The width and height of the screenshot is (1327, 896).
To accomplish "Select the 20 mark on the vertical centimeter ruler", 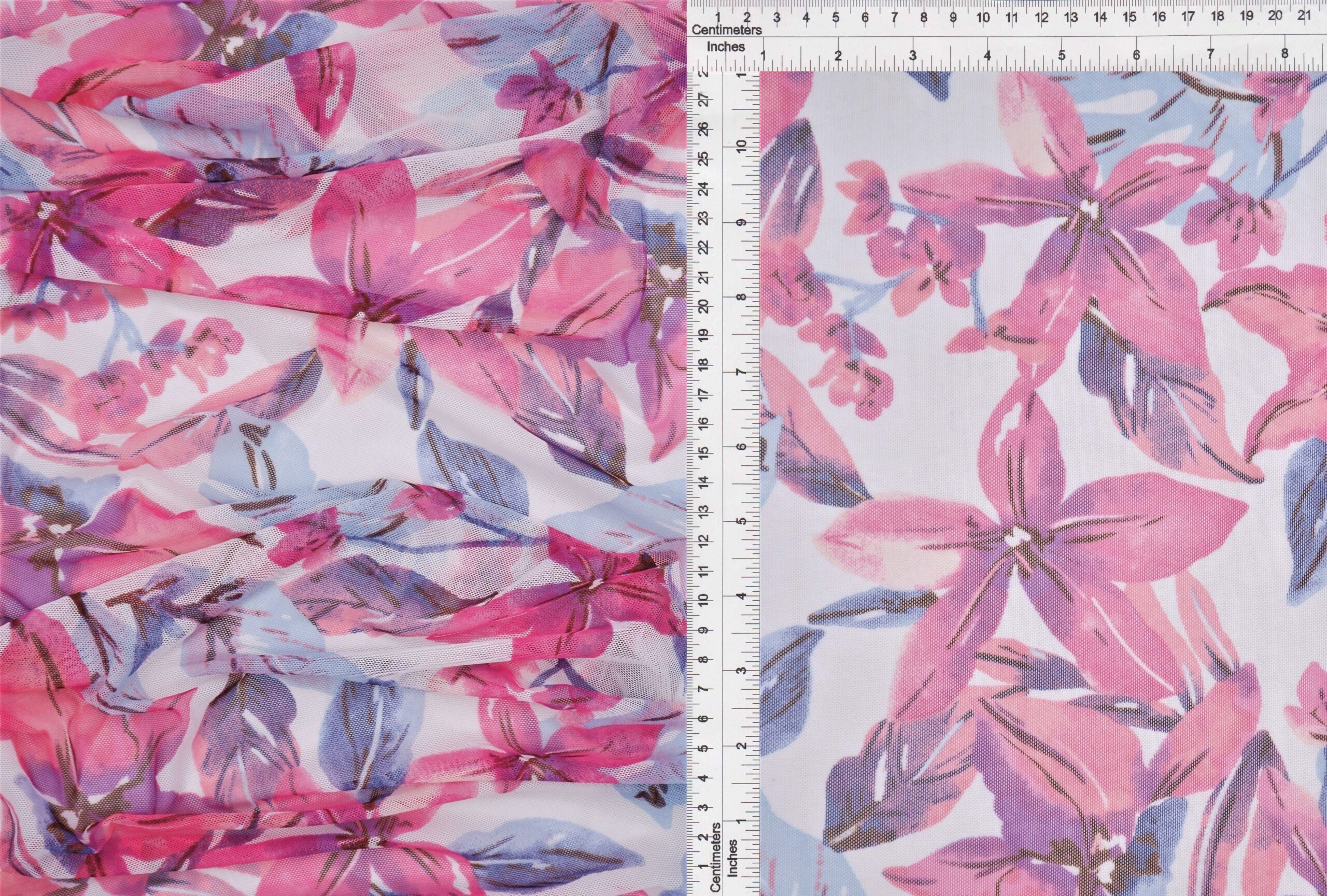I will click(704, 305).
